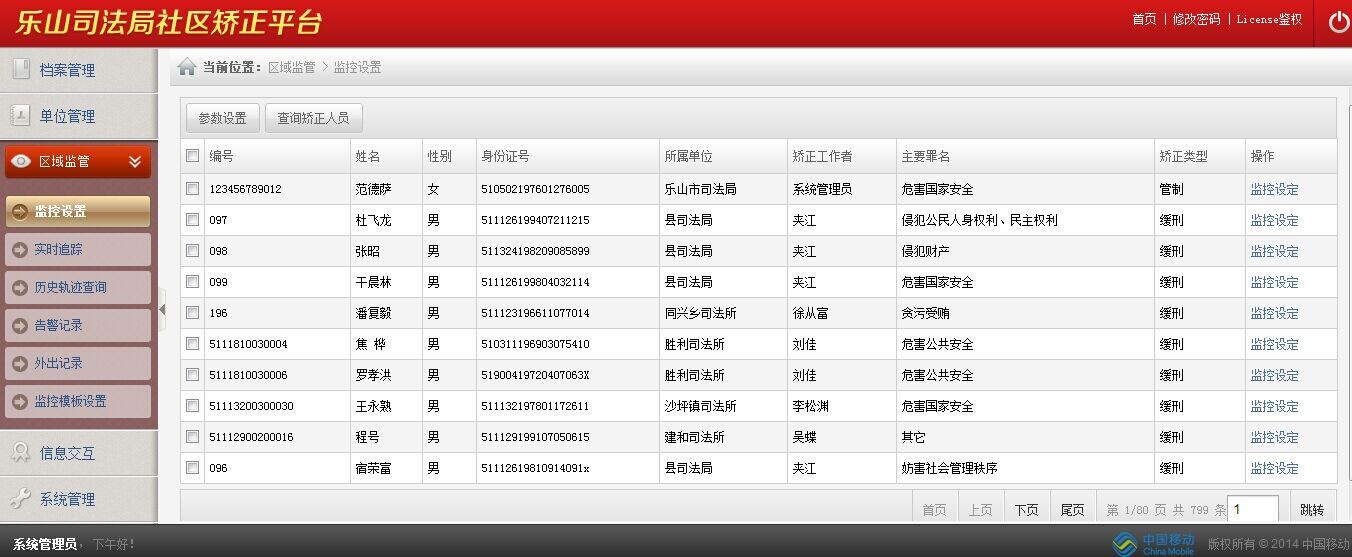Screen dimensions: 1352x557
Task: Click the arrow icon beside 外出记录
Action: pyautogui.click(x=19, y=363)
